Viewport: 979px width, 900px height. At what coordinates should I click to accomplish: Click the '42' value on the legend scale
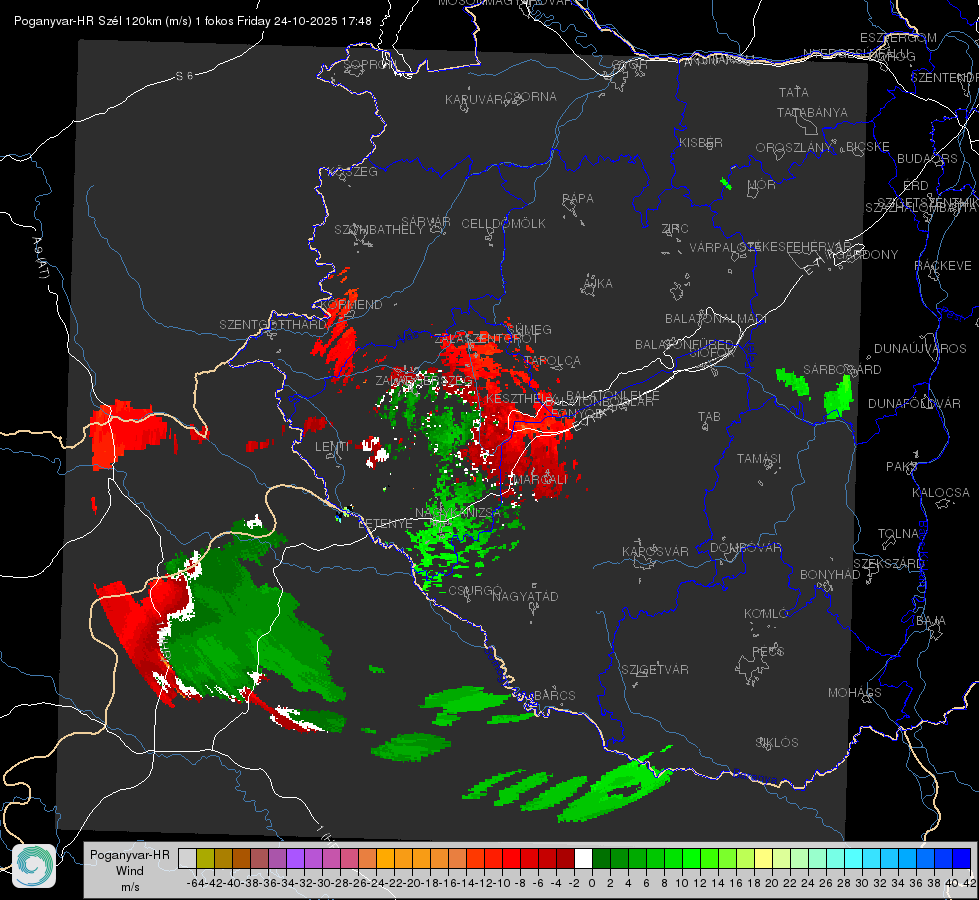[969, 883]
